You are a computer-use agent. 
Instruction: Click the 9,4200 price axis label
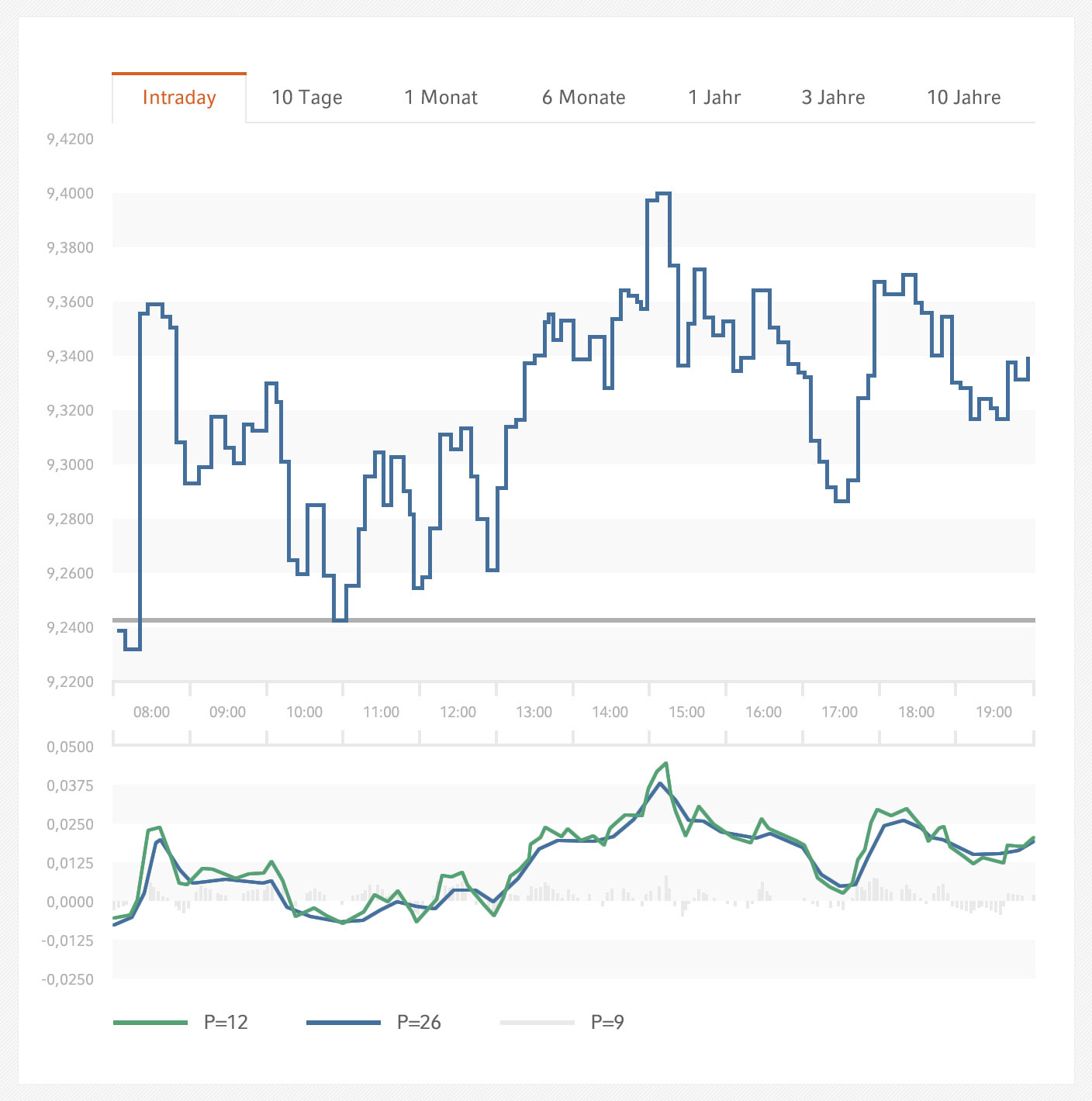(70, 140)
